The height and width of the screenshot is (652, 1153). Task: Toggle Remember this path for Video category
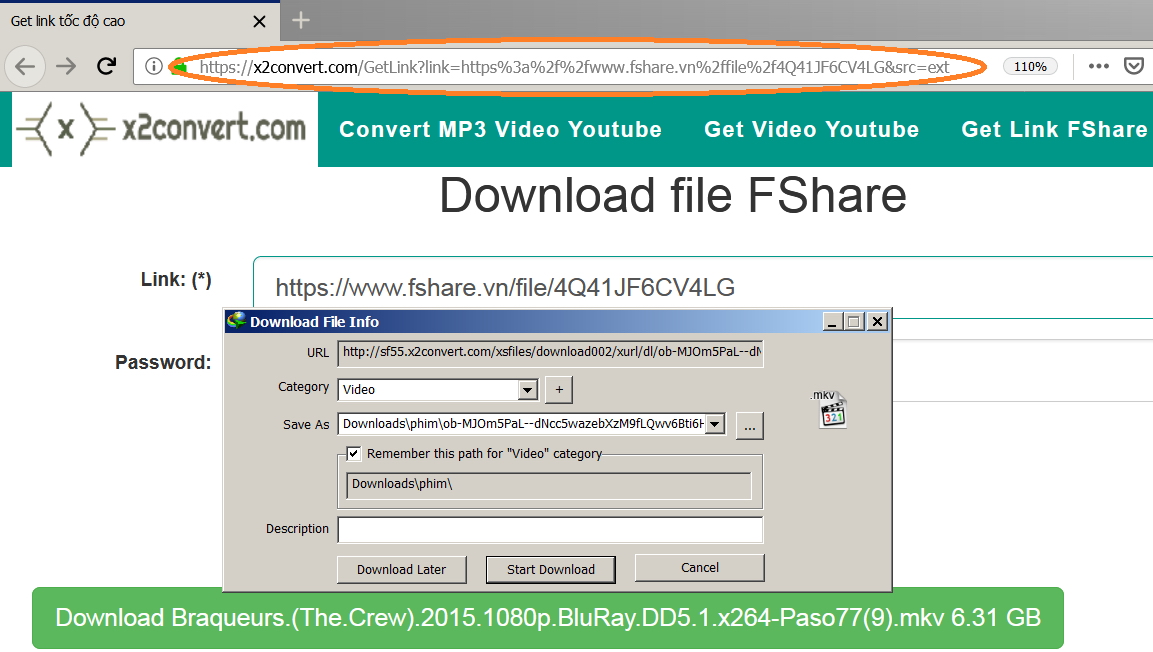click(x=354, y=454)
